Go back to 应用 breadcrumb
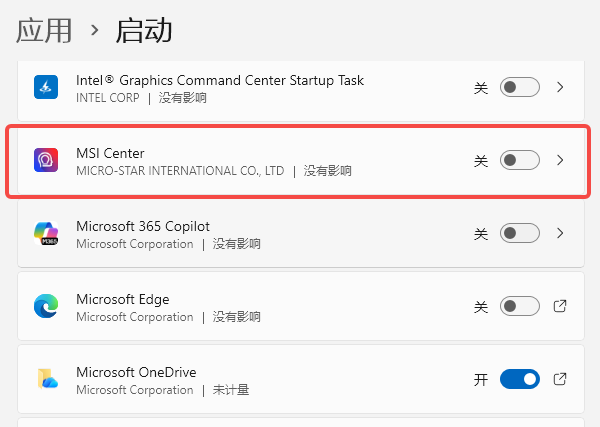The width and height of the screenshot is (600, 427). [45, 30]
